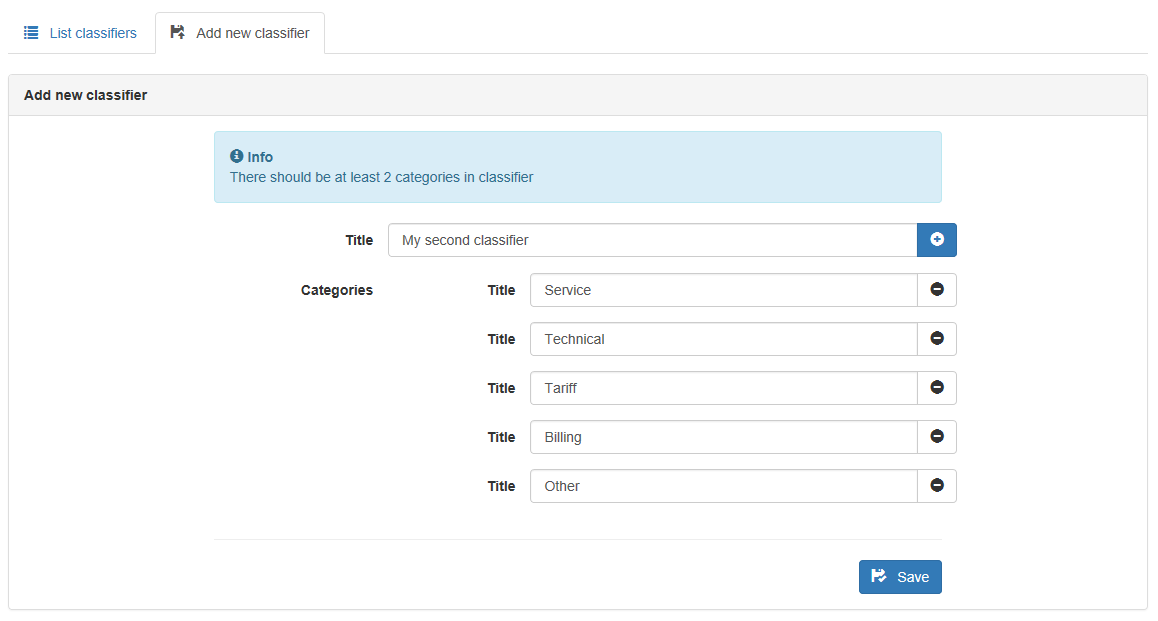Edit the Technical category title field
1158x621 pixels.
724,339
